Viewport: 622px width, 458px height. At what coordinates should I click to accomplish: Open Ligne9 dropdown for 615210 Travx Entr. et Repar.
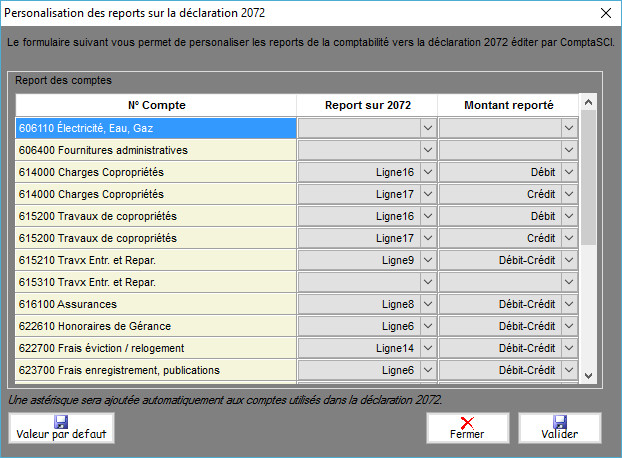tap(427, 260)
